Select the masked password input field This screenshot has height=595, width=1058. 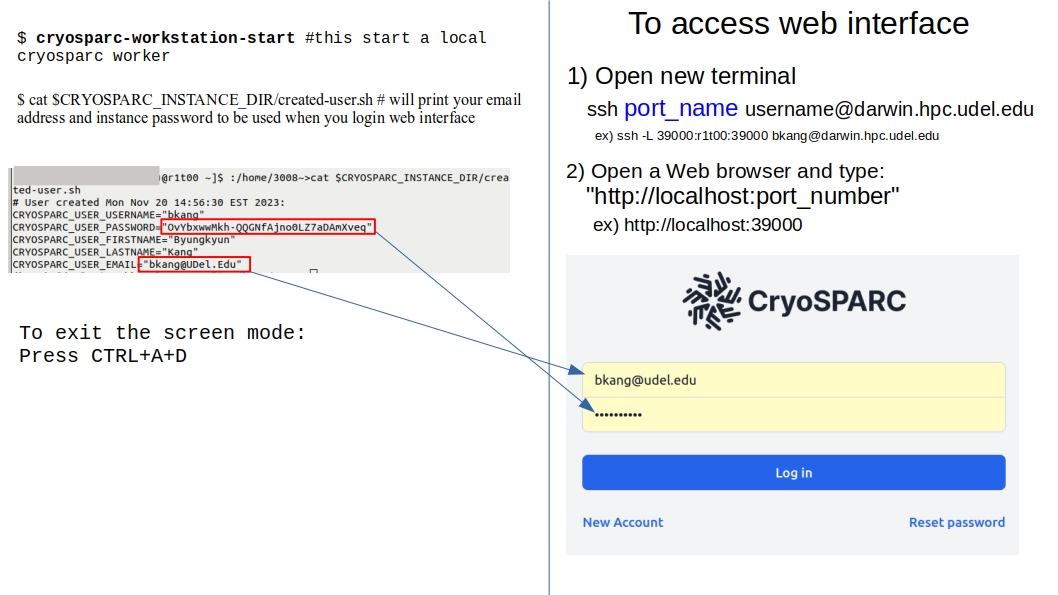tap(793, 414)
